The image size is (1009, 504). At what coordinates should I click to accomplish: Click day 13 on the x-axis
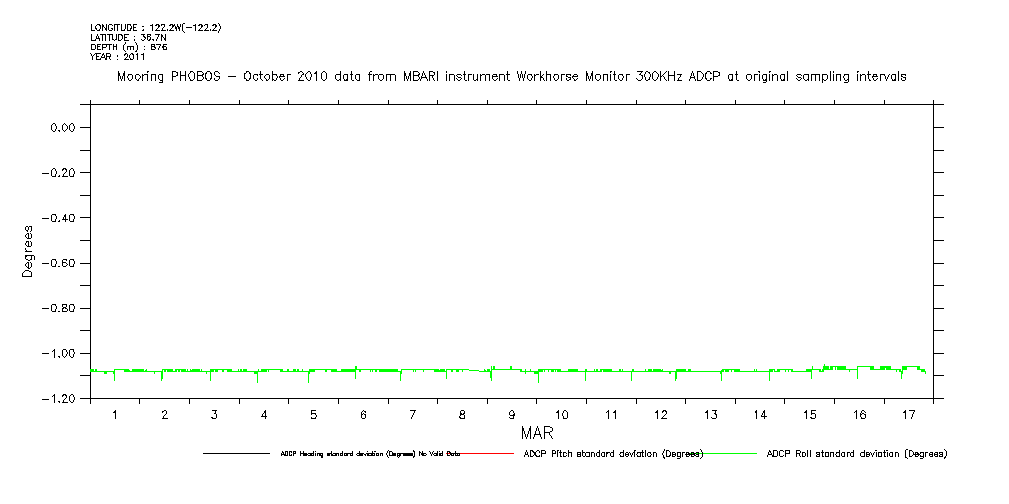click(x=711, y=414)
